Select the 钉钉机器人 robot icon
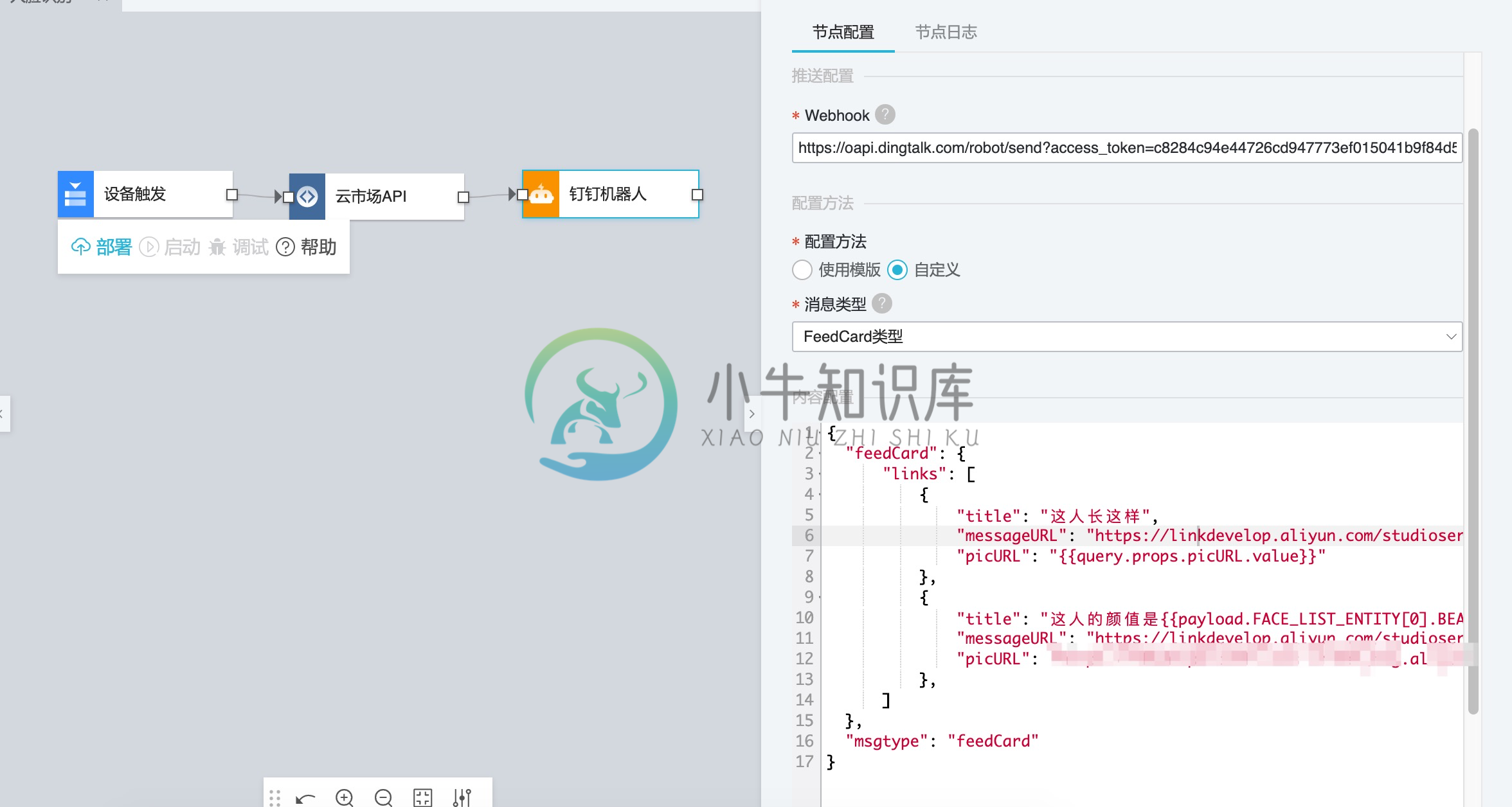The height and width of the screenshot is (807, 1512). [541, 194]
